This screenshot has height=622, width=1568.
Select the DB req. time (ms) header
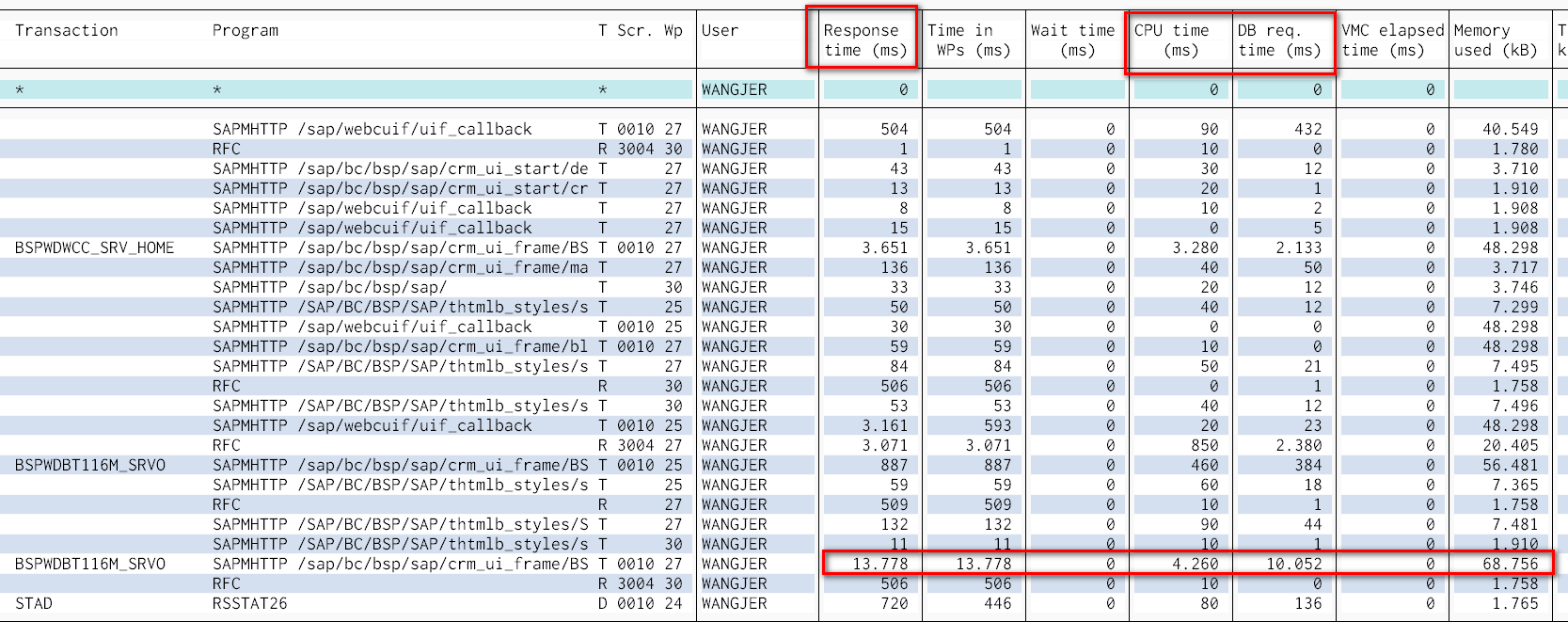tap(1279, 40)
